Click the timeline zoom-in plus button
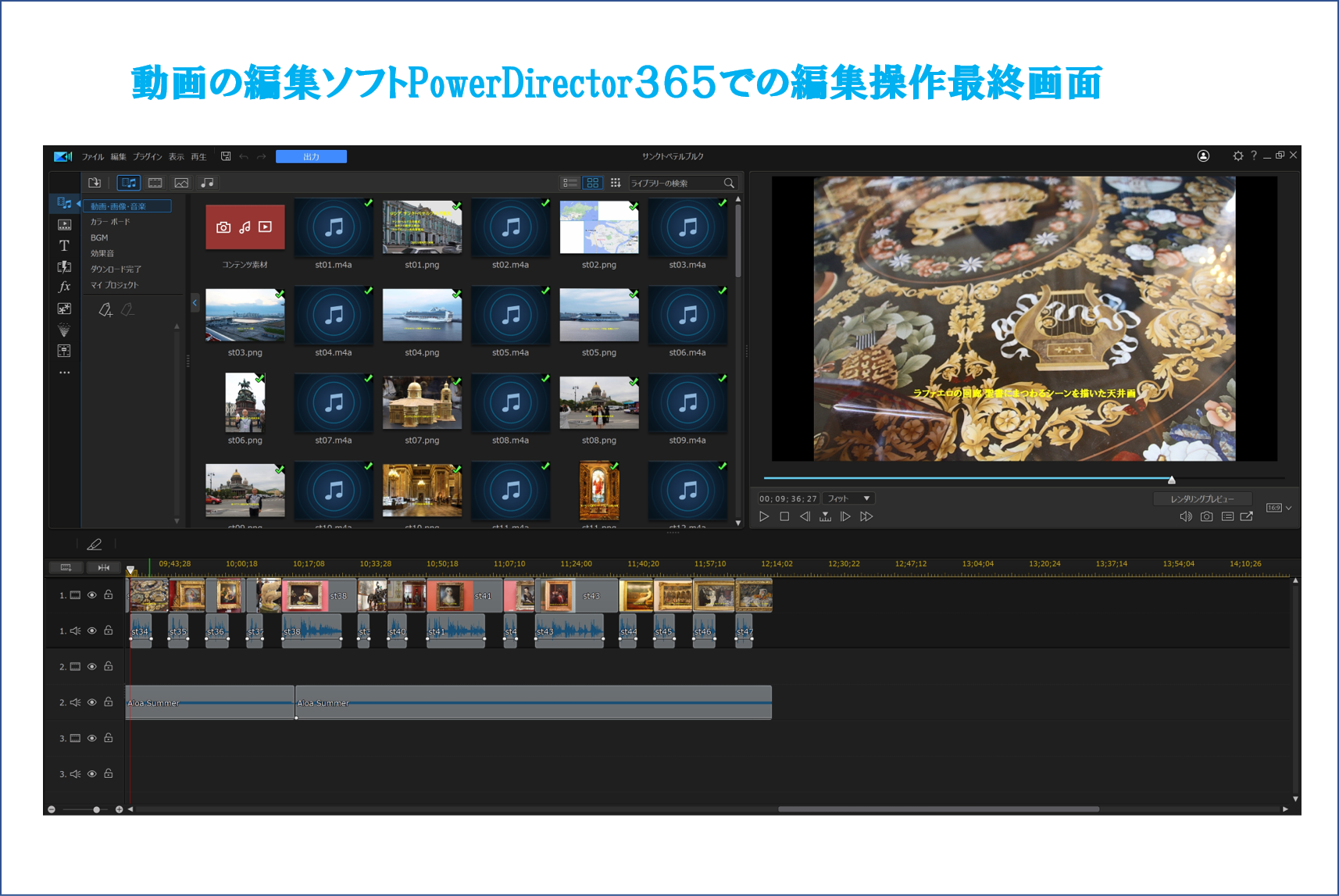The image size is (1339, 896). (119, 809)
